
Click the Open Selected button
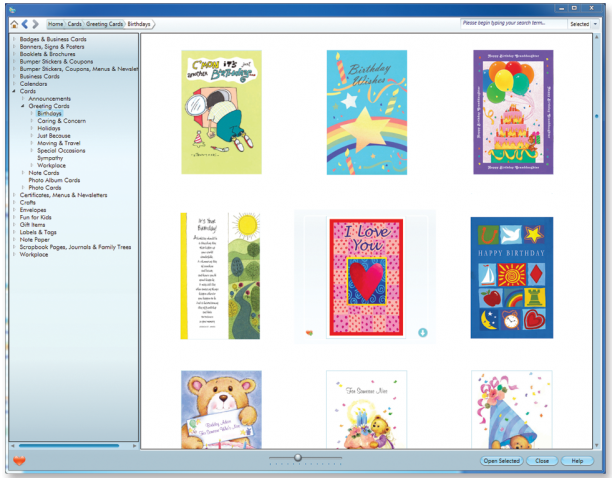pos(502,461)
